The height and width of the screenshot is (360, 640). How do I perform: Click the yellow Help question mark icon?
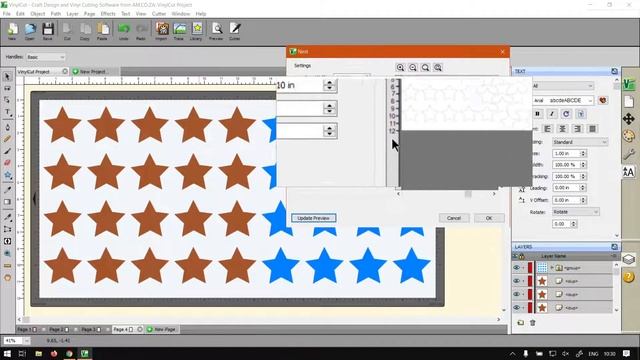click(x=629, y=277)
